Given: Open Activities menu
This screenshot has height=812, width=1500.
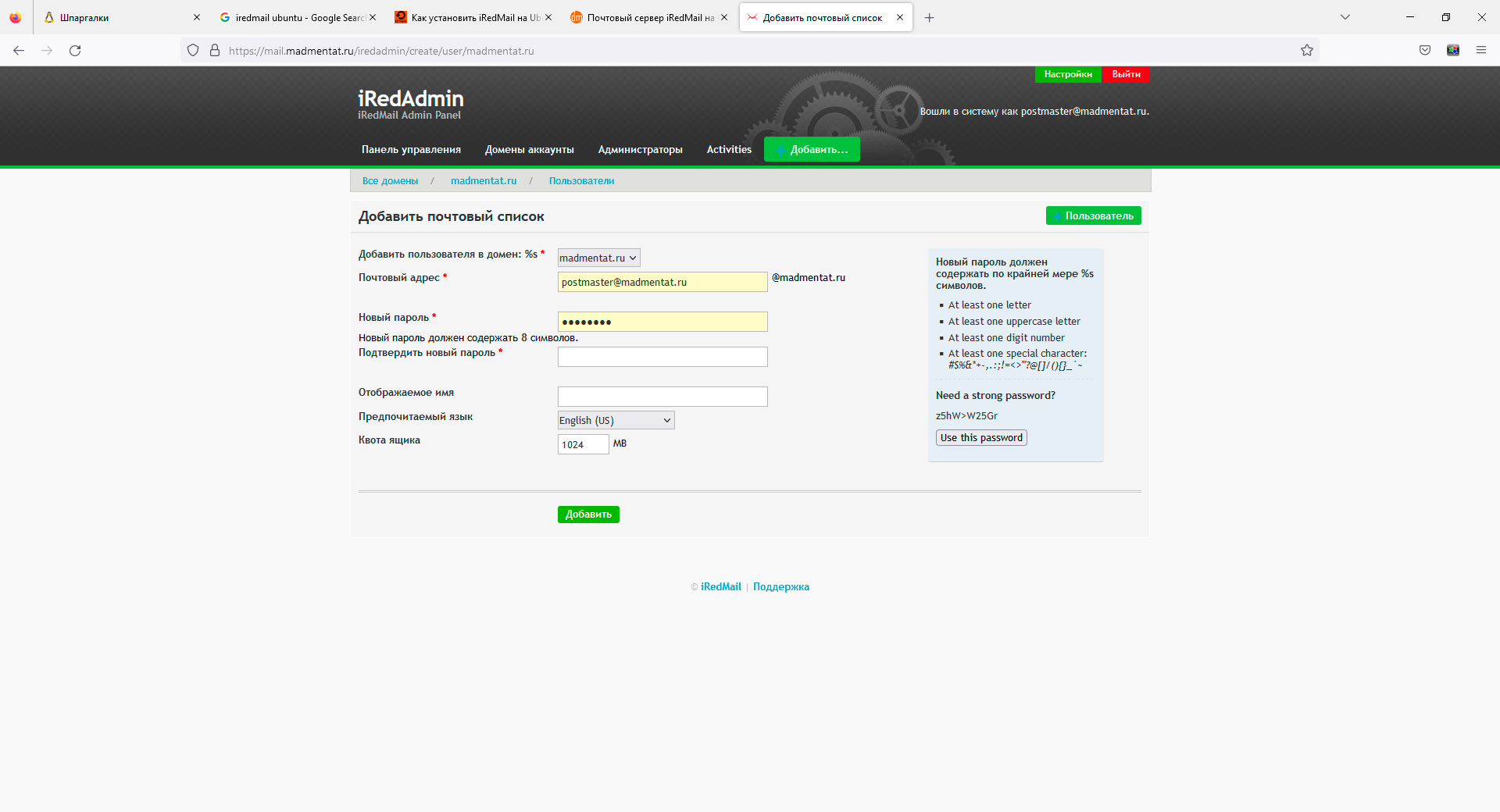Looking at the screenshot, I should [x=729, y=150].
